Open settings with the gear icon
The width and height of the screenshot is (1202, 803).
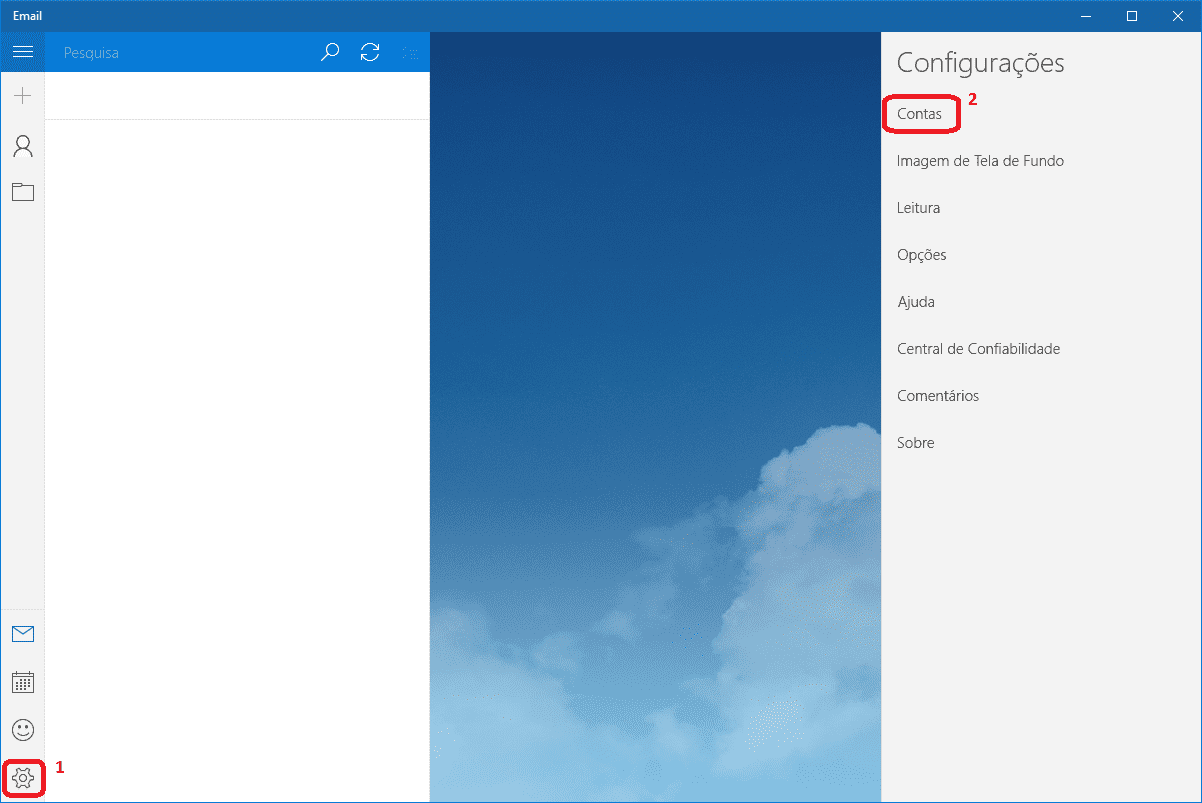[x=23, y=777]
